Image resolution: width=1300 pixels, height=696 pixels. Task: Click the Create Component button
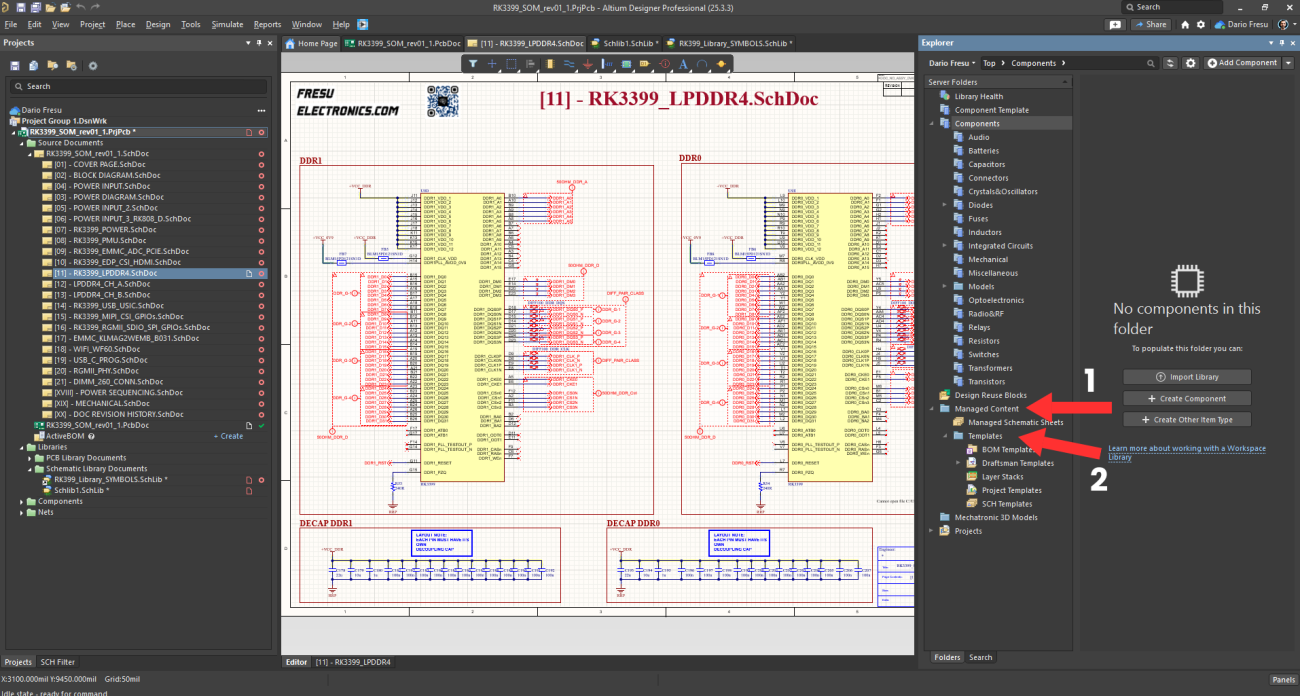click(1188, 398)
